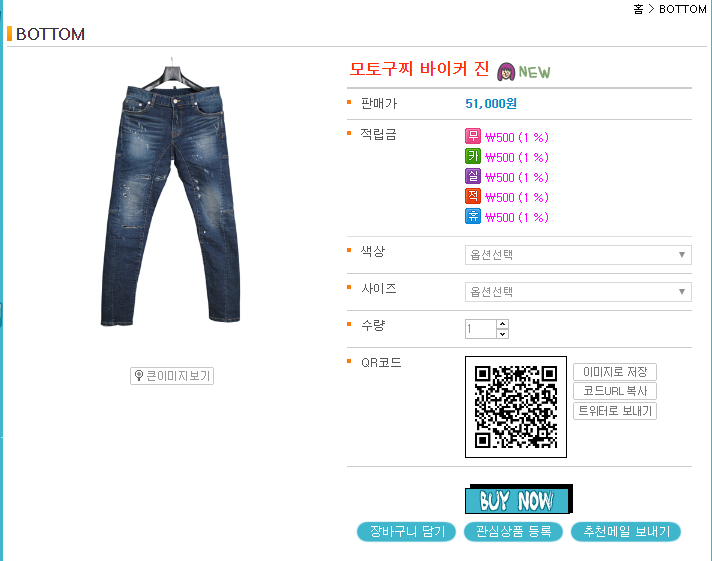Increase quantity with the up arrow
Screen dimensions: 712x561
(502, 324)
